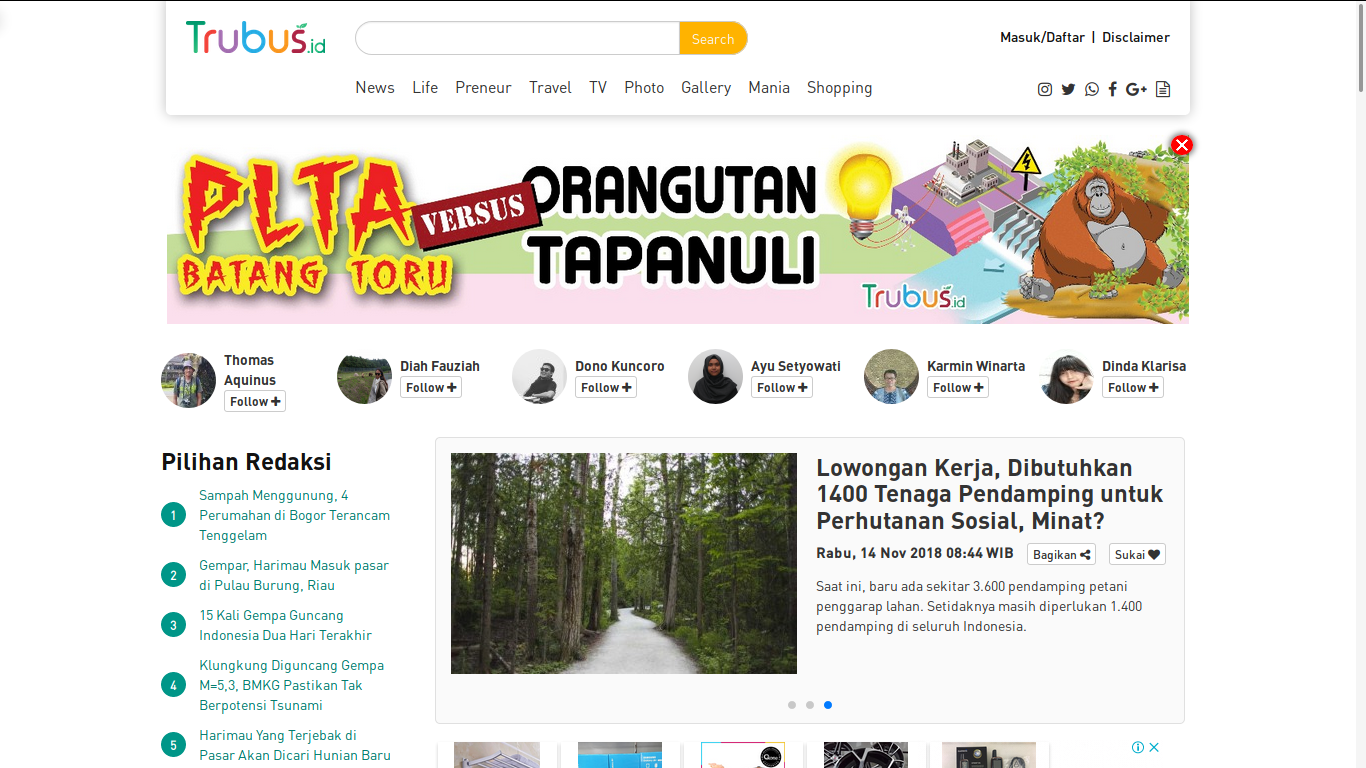
Task: Open the Life menu
Action: point(425,88)
